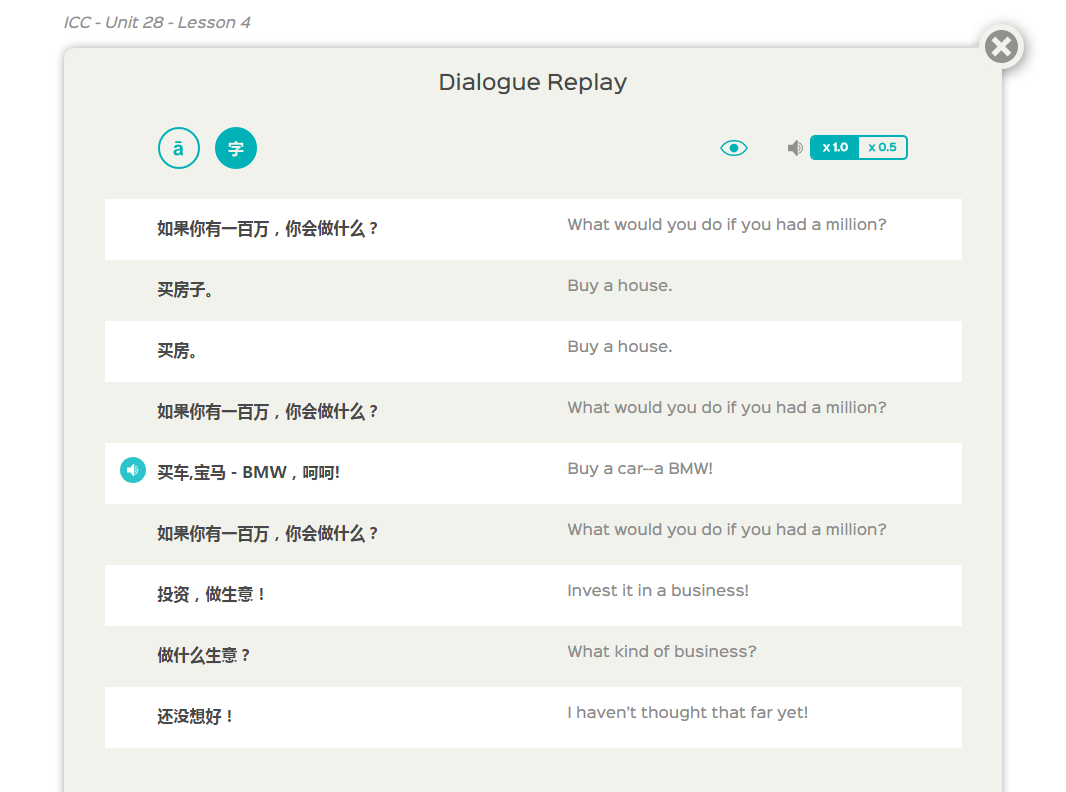Select the 投资，做生意 dialogue line
Image resolution: width=1066 pixels, height=792 pixels.
[211, 595]
